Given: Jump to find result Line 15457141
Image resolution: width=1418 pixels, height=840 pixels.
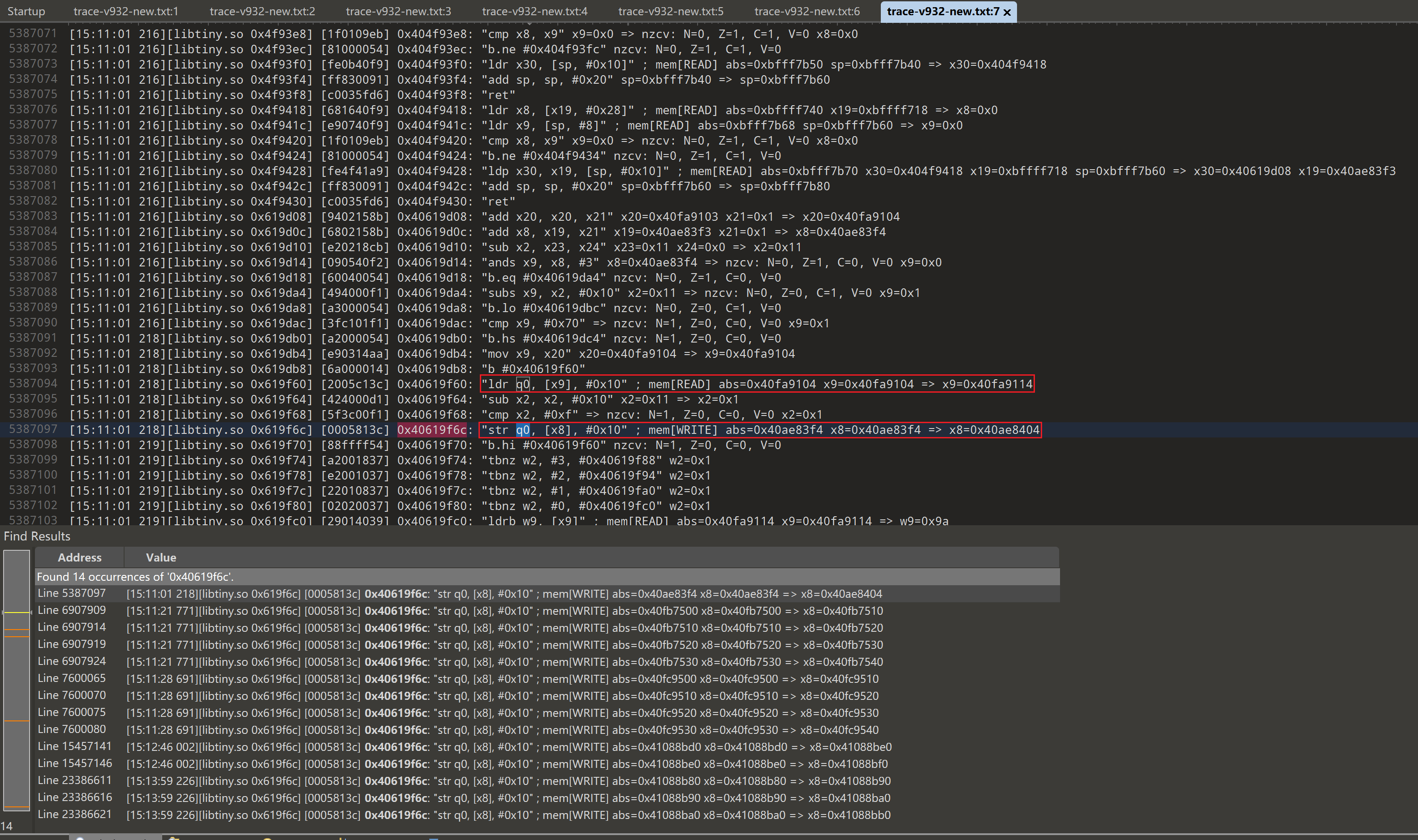Looking at the screenshot, I should tap(547, 746).
